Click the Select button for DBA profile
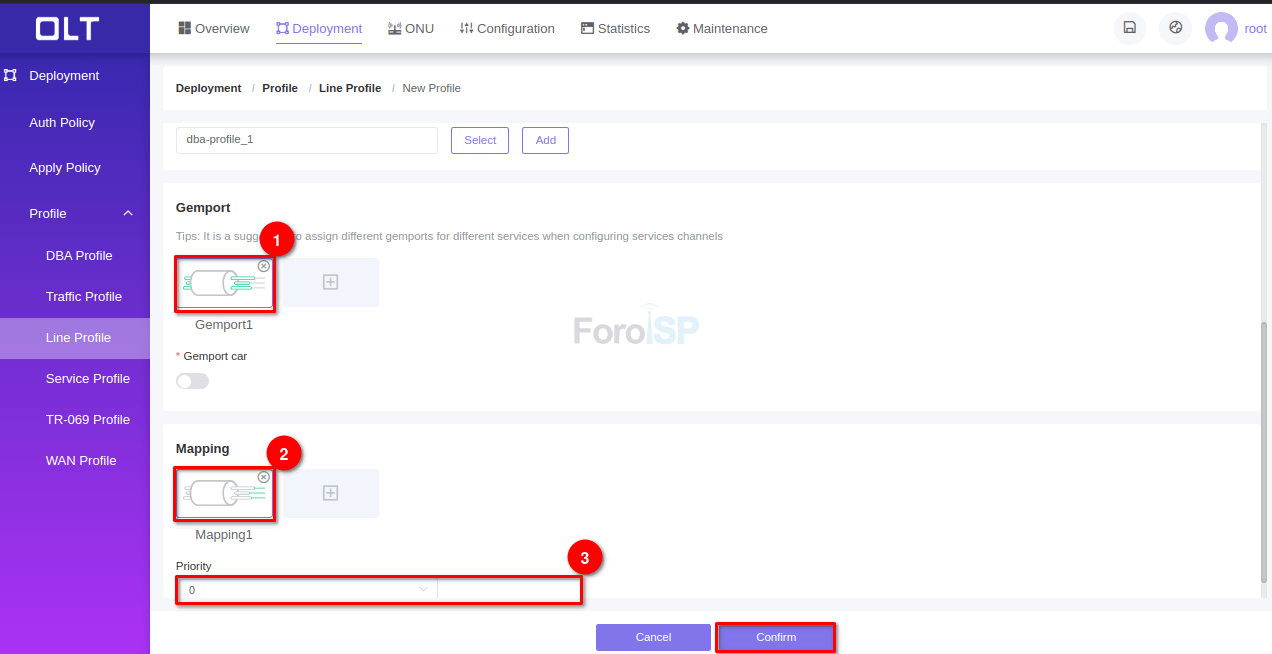The height and width of the screenshot is (654, 1272). pyautogui.click(x=480, y=140)
